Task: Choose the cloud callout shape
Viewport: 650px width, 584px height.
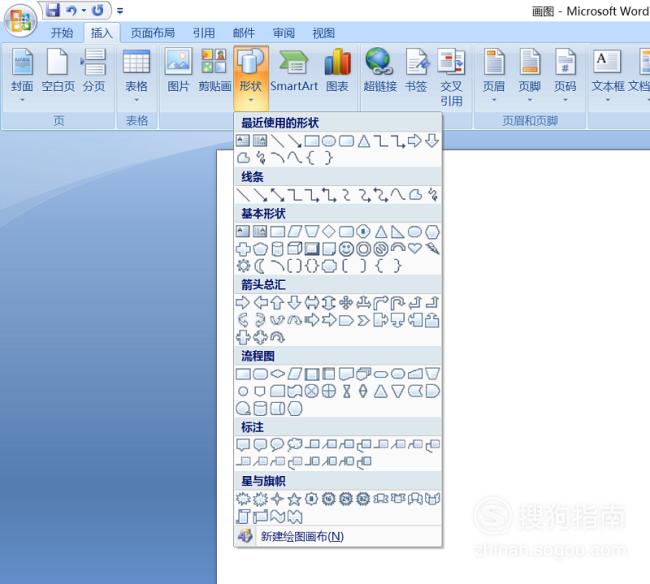Action: point(295,444)
